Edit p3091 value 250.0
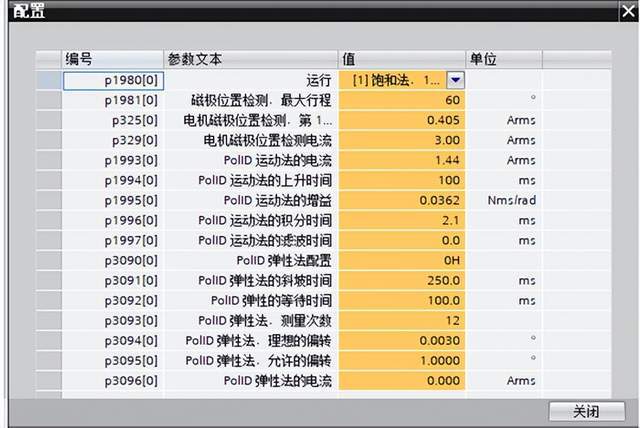 402,280
